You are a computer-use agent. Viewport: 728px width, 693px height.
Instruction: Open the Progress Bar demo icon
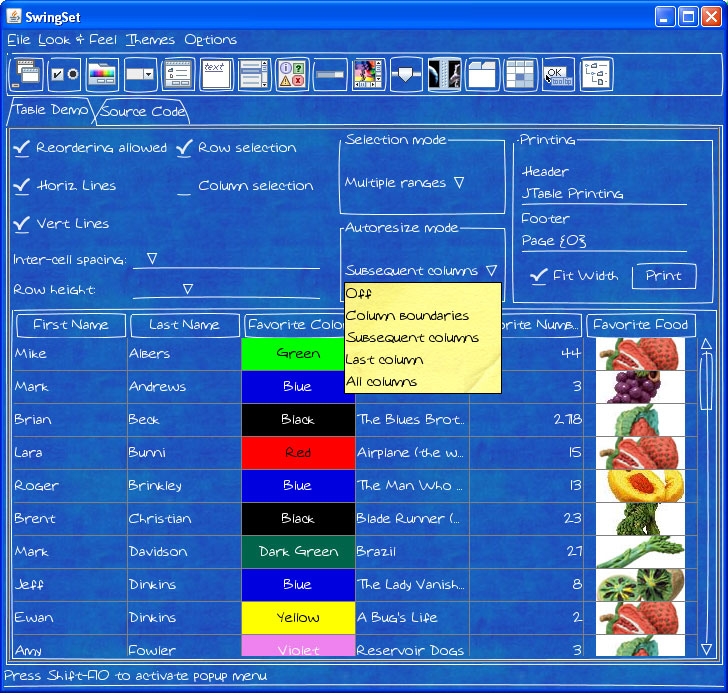[329, 74]
